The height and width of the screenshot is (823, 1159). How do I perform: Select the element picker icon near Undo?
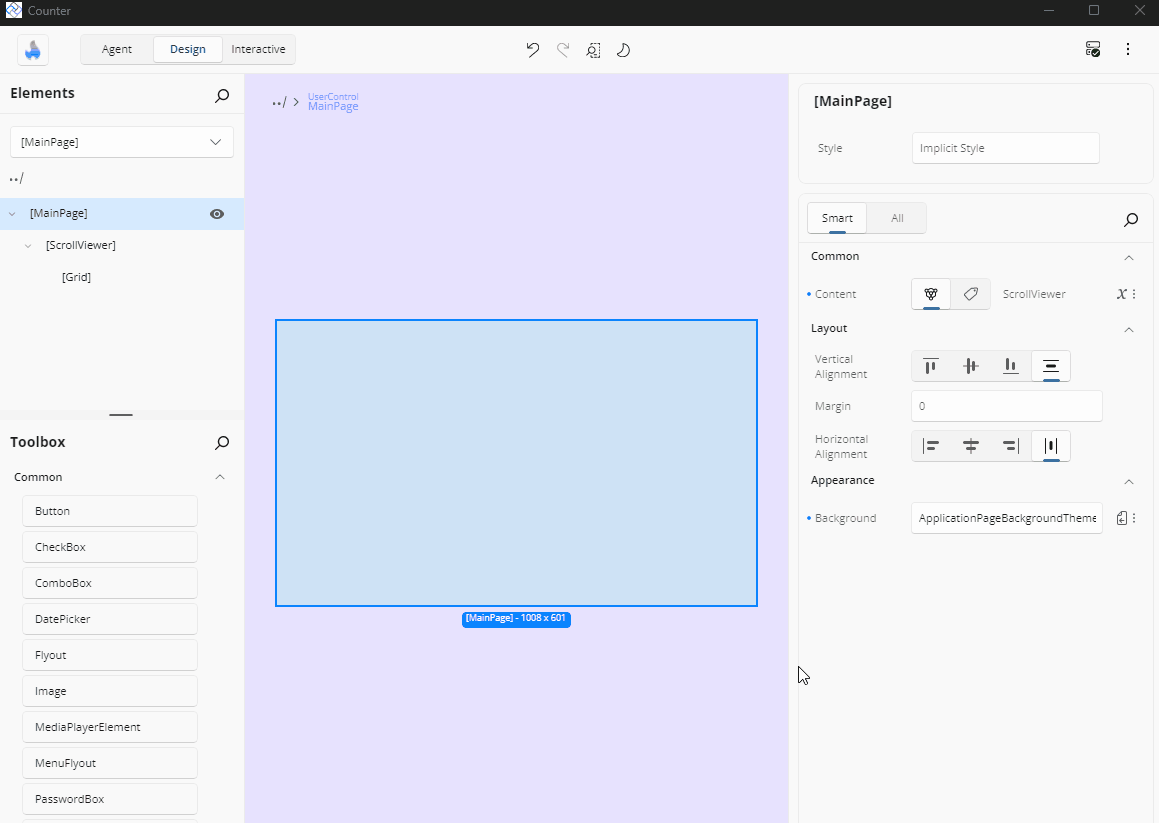point(593,49)
